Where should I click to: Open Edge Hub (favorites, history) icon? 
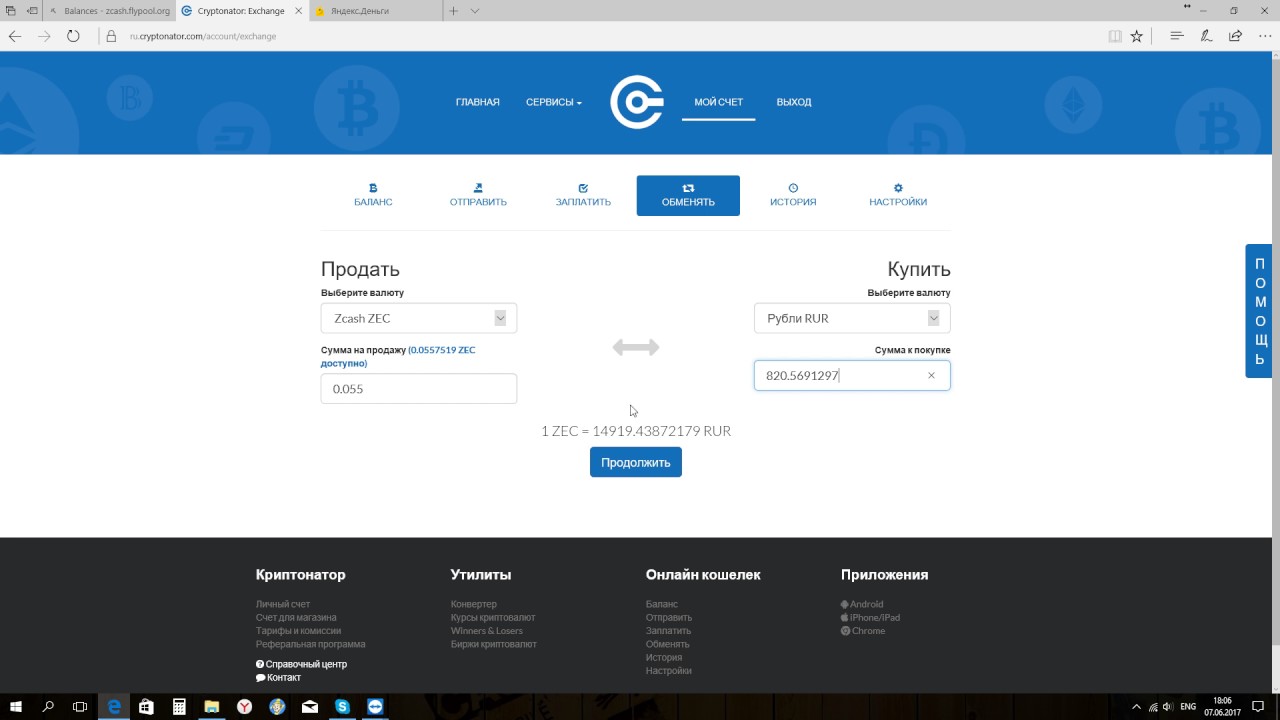[1177, 36]
